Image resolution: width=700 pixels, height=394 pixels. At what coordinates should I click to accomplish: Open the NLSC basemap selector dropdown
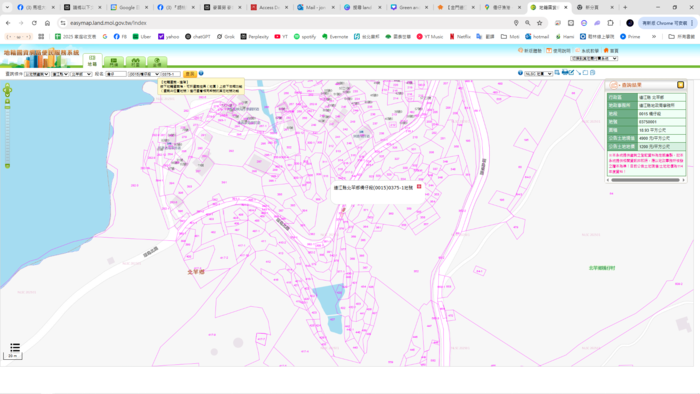[538, 74]
